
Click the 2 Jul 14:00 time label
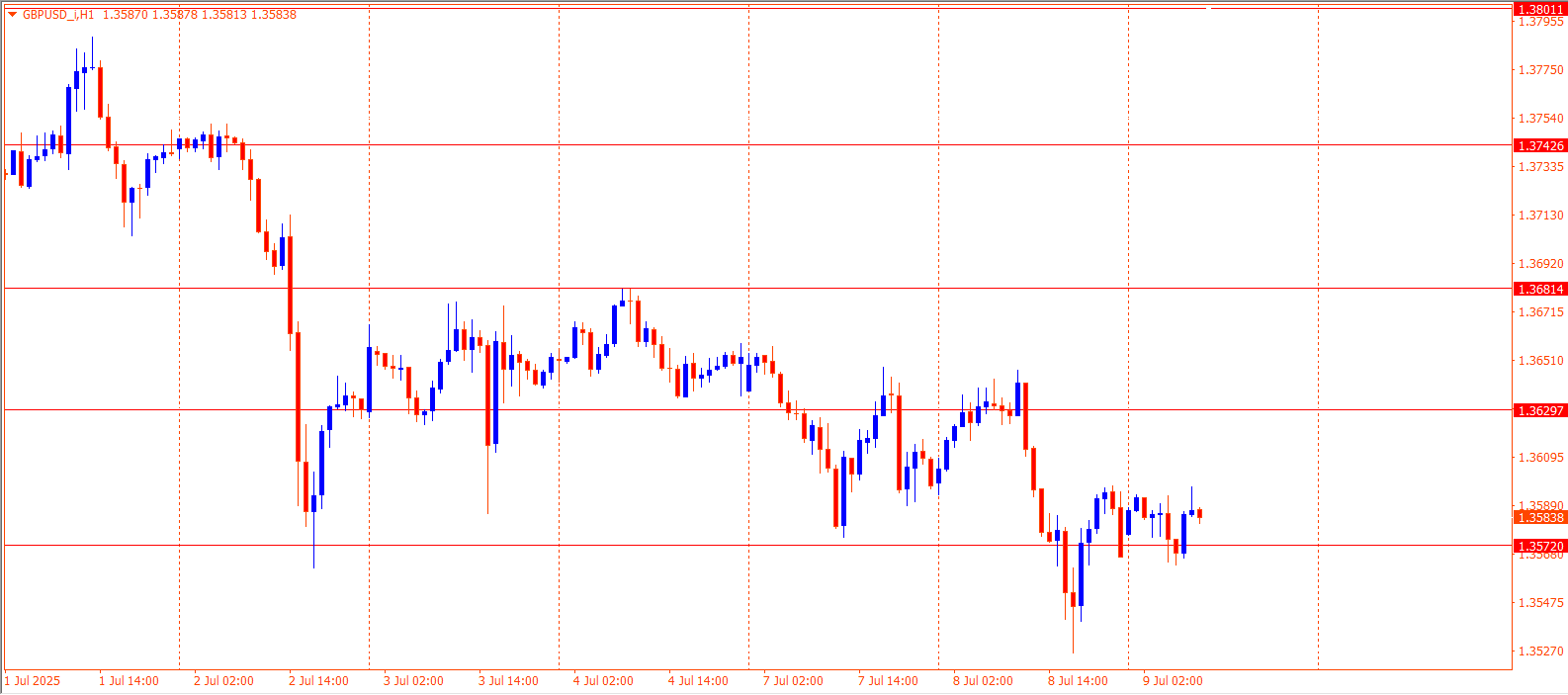[x=318, y=681]
